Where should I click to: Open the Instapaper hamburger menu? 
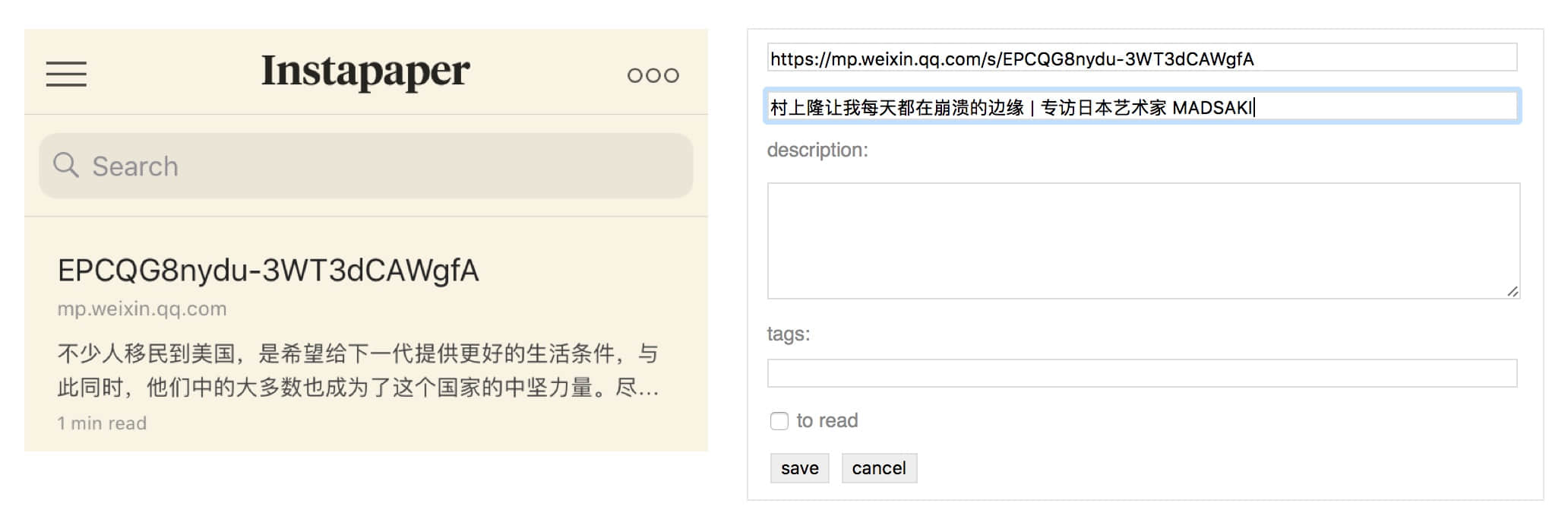66,74
